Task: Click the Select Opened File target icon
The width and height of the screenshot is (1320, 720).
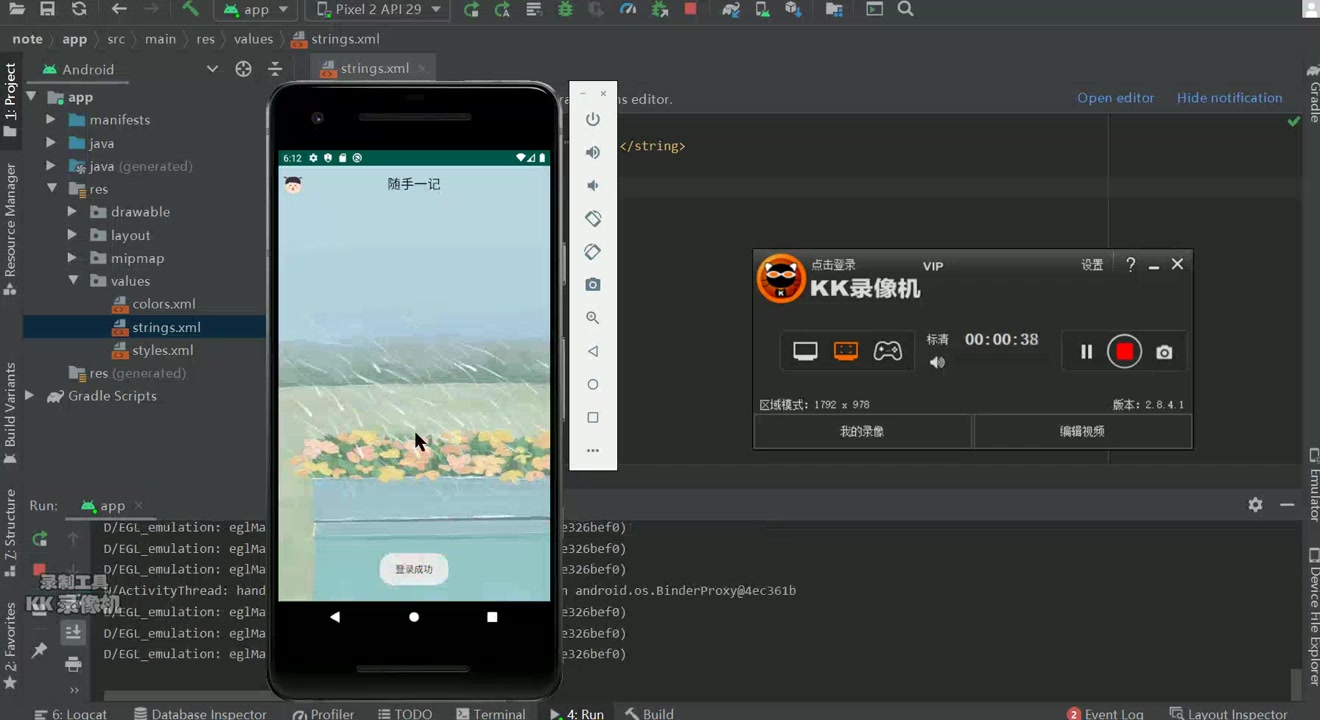Action: click(243, 69)
